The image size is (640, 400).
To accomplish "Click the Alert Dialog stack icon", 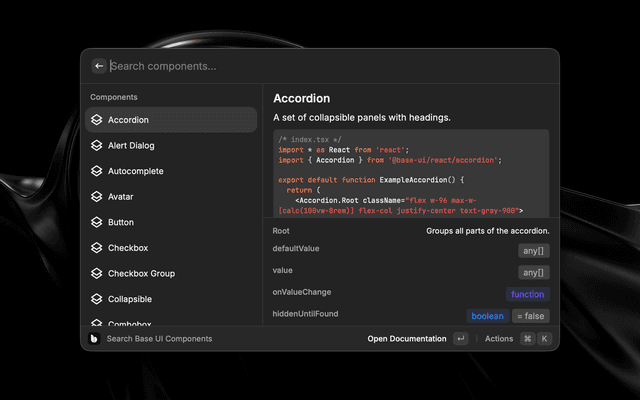I will [x=96, y=145].
